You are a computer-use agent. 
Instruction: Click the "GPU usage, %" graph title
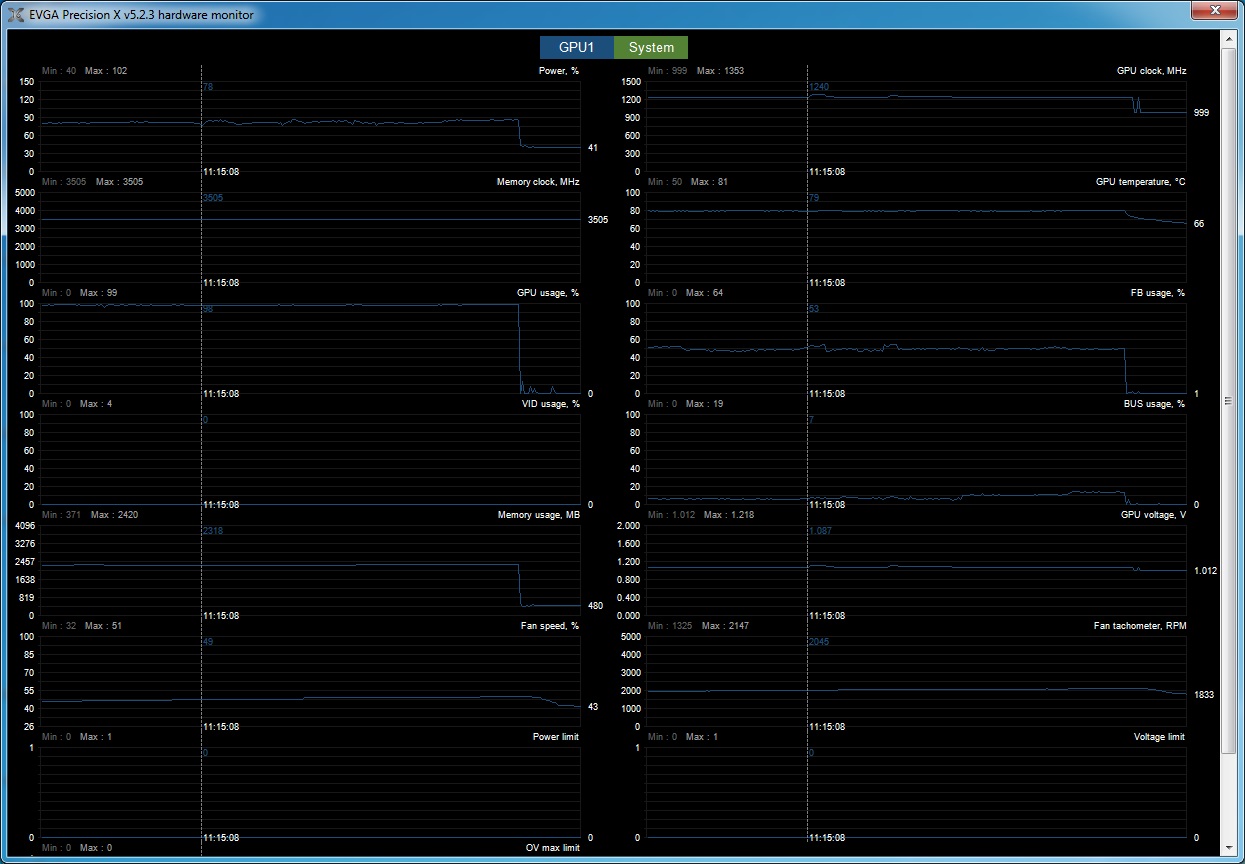point(548,293)
